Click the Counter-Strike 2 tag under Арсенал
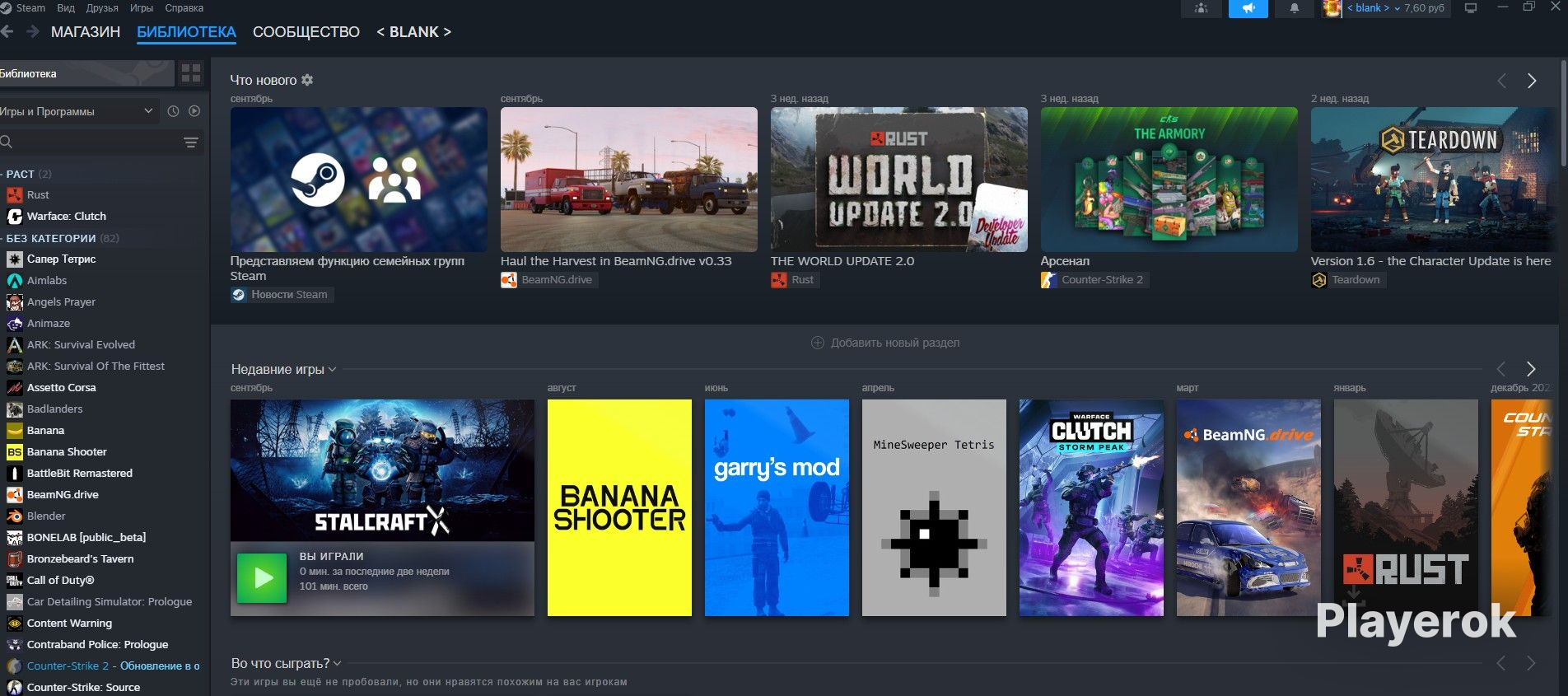Screen dimensions: 1568x696 [1094, 280]
